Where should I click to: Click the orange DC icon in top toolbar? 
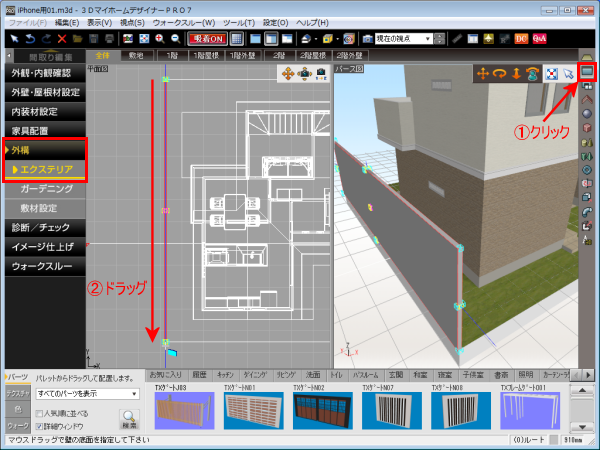tap(520, 38)
